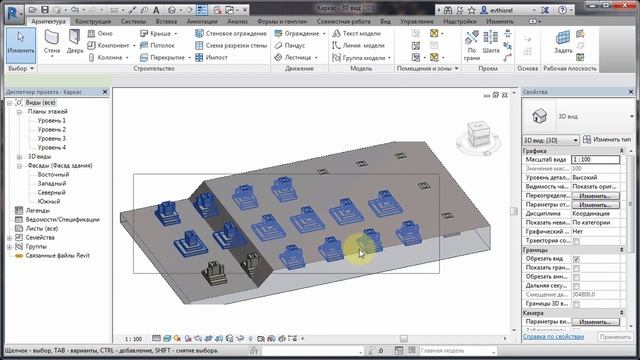Expand the Семейства tree node
640x360 pixels.
pyautogui.click(x=9, y=238)
